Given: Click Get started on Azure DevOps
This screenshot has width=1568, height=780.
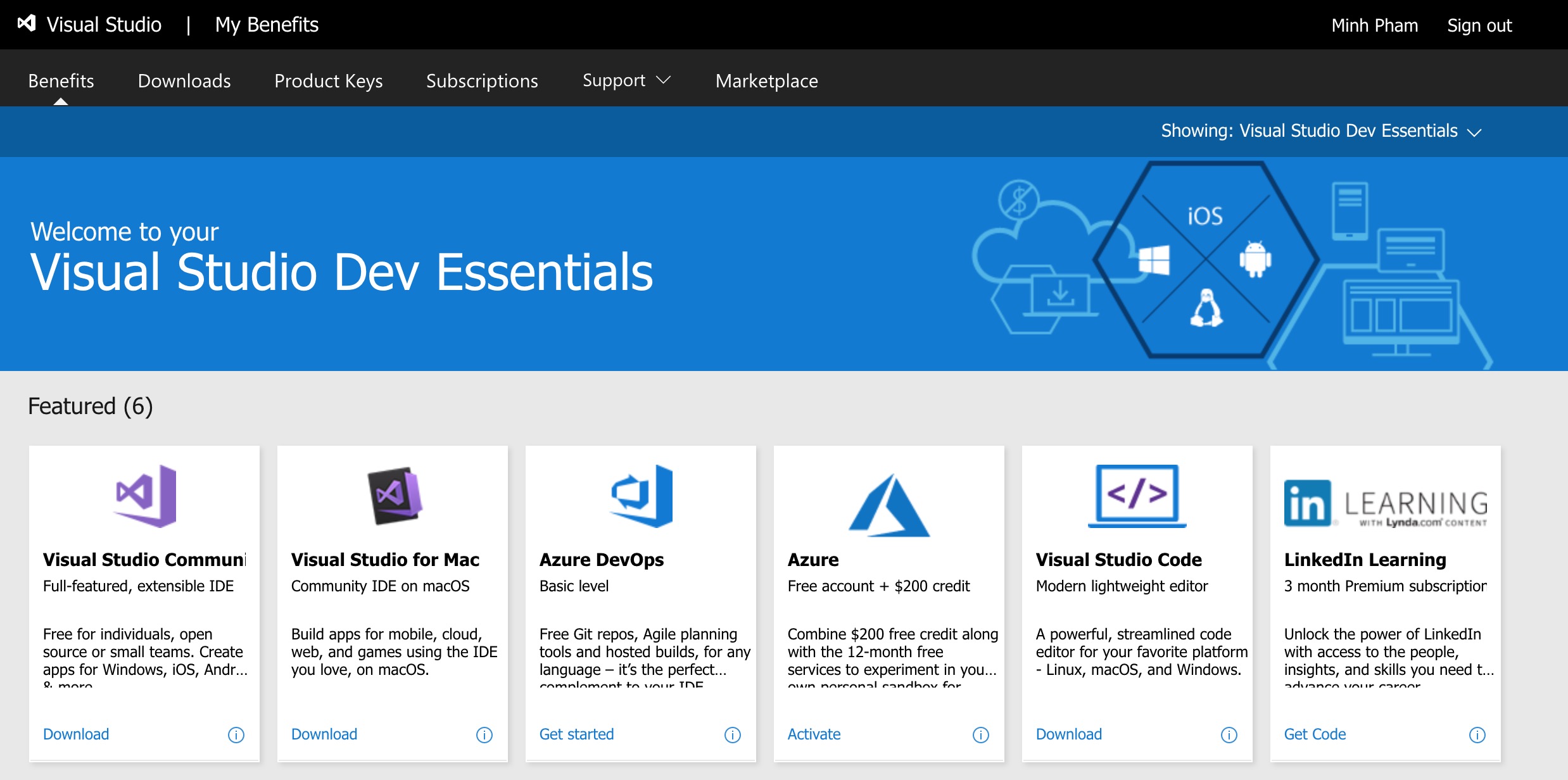Looking at the screenshot, I should tap(576, 734).
